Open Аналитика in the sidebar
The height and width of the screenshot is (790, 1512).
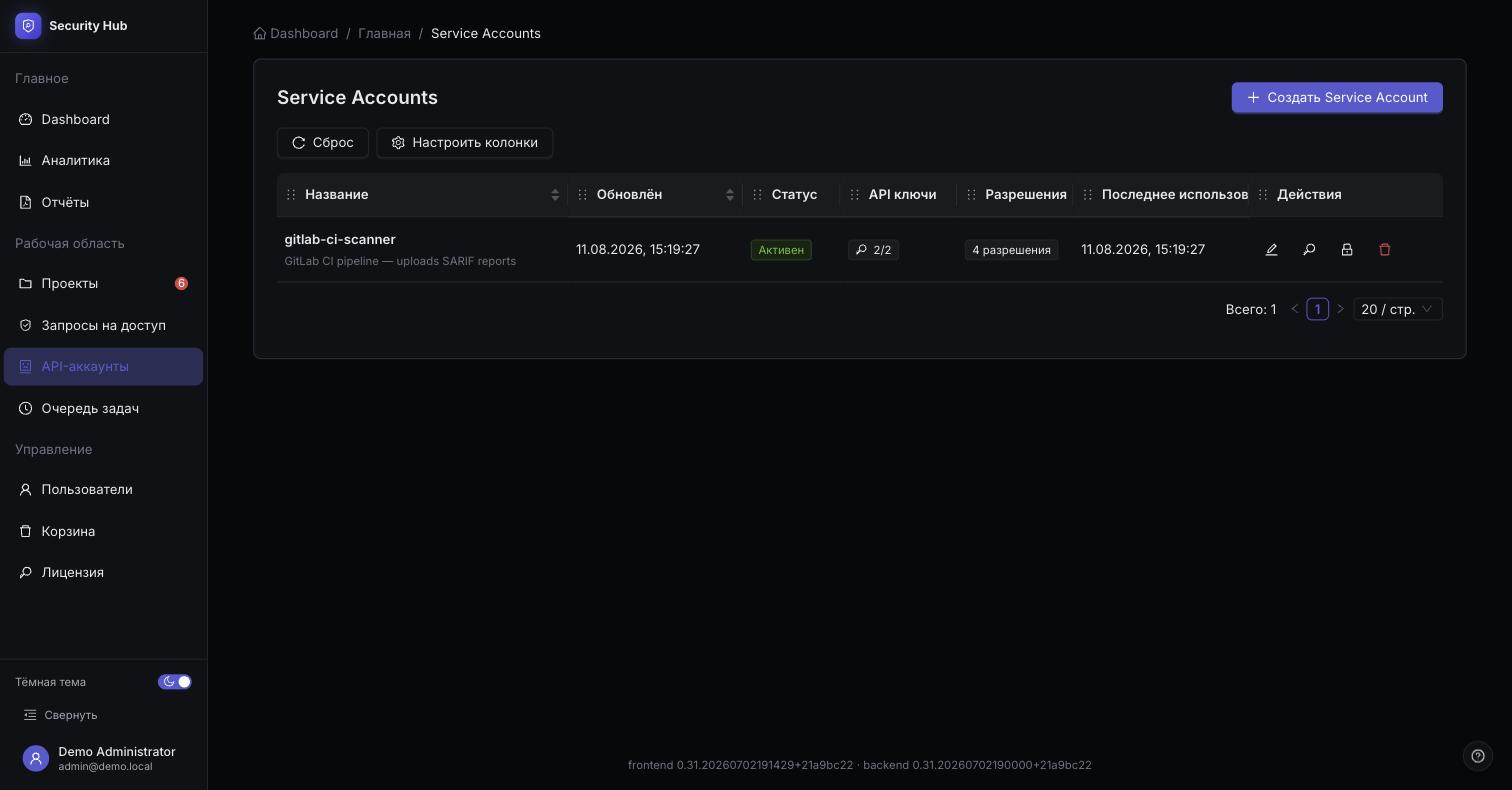click(x=104, y=161)
